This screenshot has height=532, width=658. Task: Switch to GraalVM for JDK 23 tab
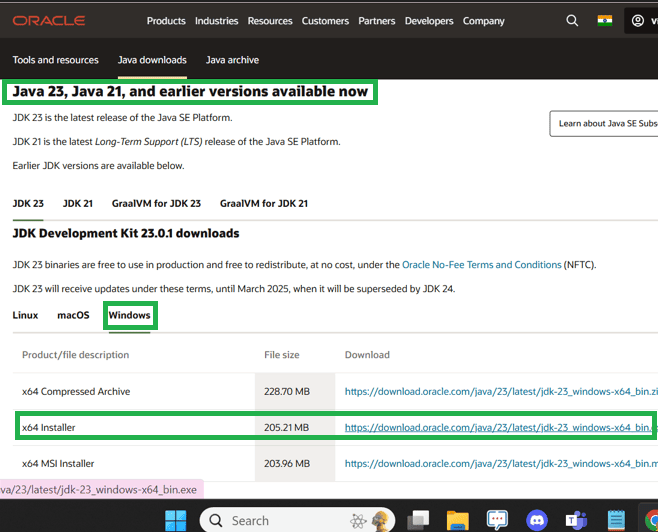click(x=156, y=203)
